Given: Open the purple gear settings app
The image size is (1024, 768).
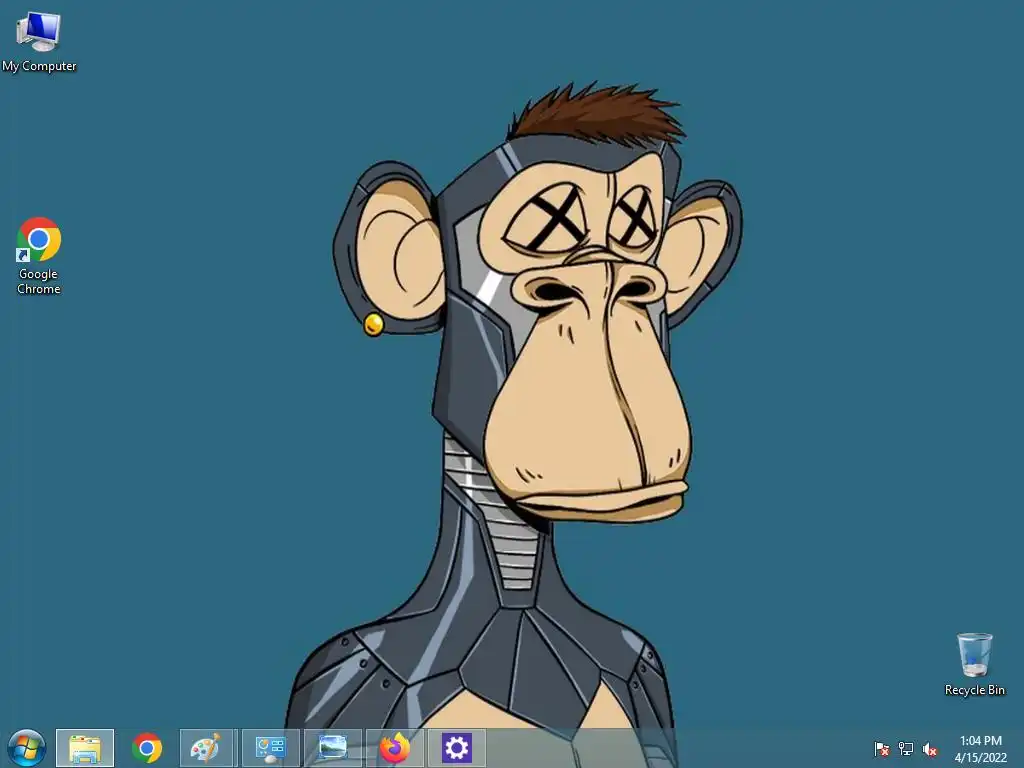Looking at the screenshot, I should [456, 748].
